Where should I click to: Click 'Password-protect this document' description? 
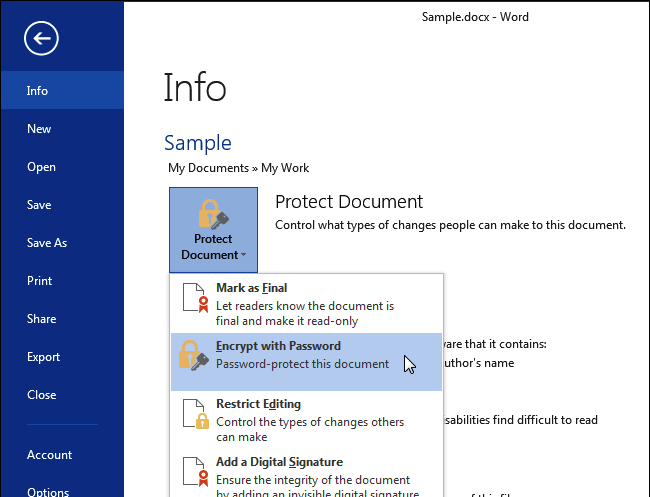[302, 364]
